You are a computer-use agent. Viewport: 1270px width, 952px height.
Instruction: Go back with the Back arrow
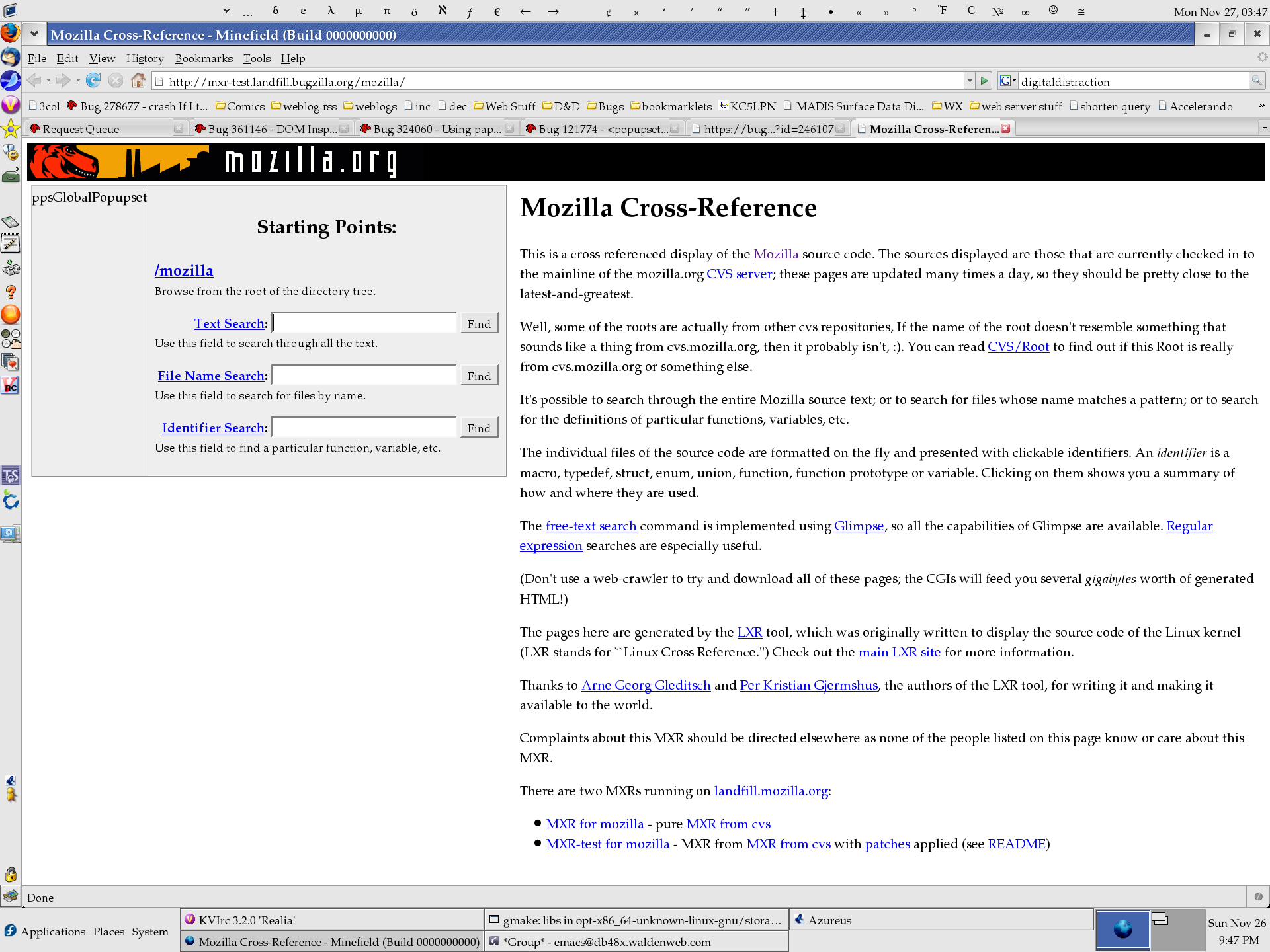[x=34, y=81]
